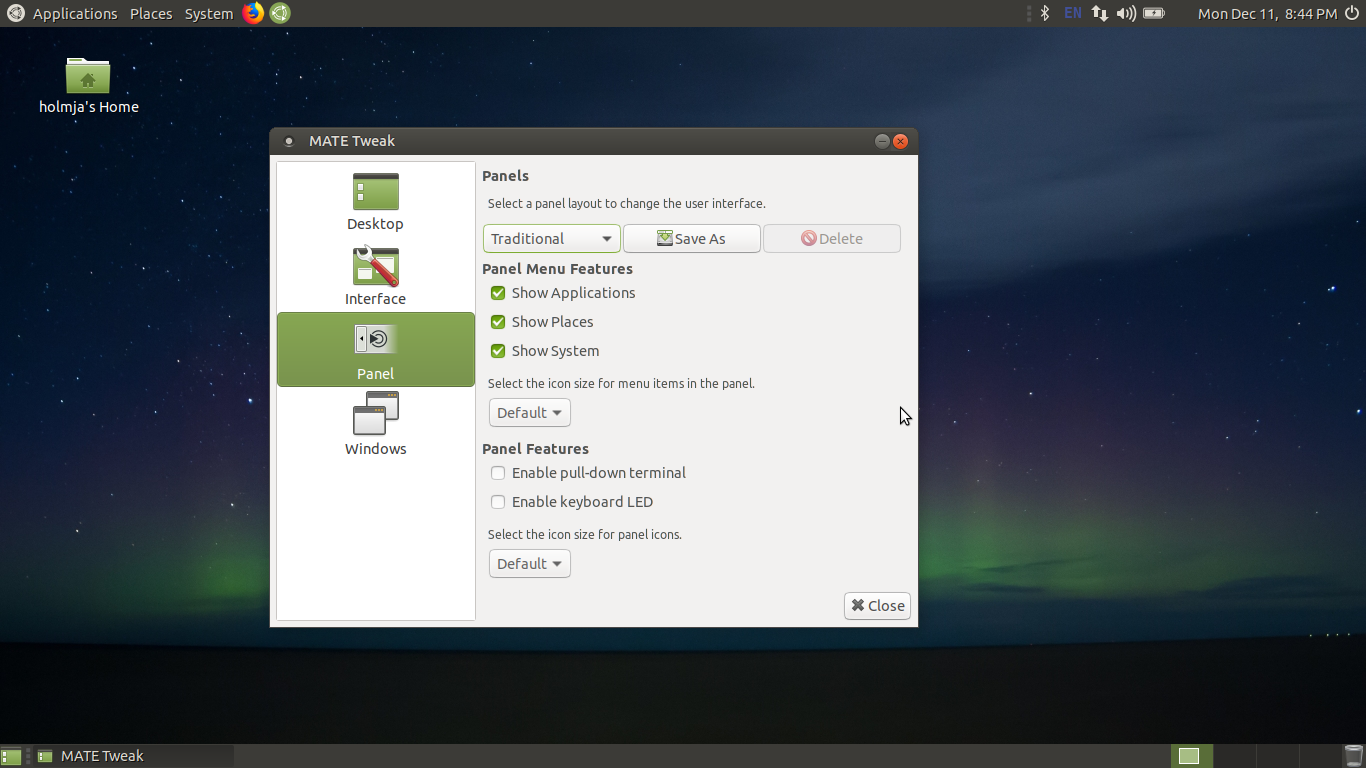Click Show Desktop icon in bottom panel
The height and width of the screenshot is (768, 1366).
(11, 756)
